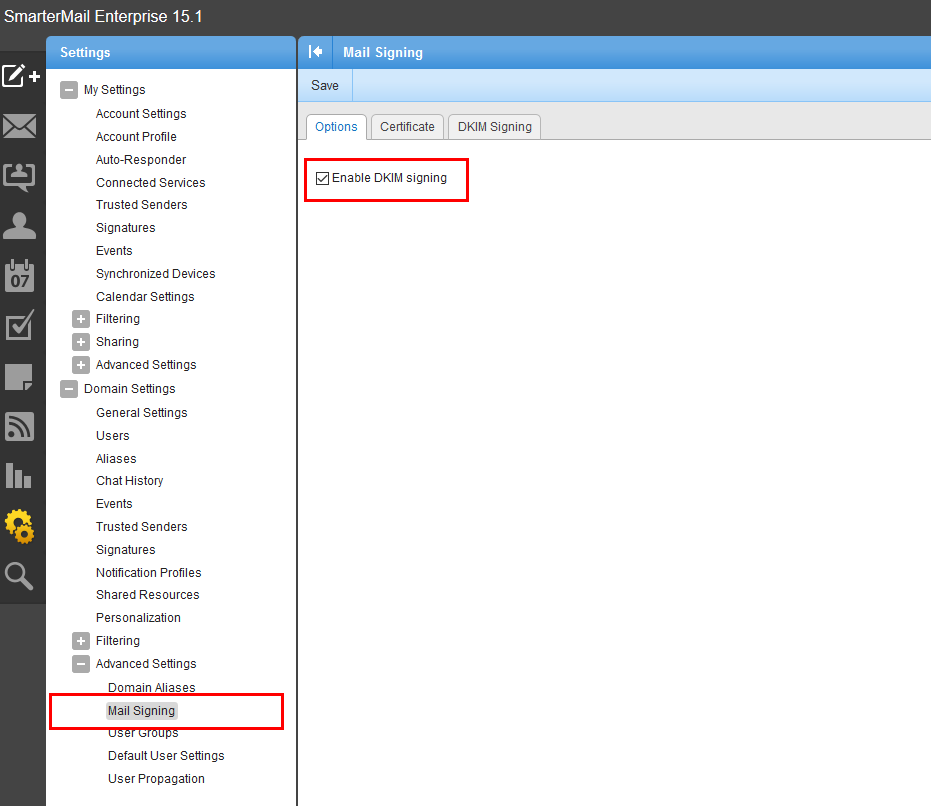Click the Save button

[x=325, y=86]
